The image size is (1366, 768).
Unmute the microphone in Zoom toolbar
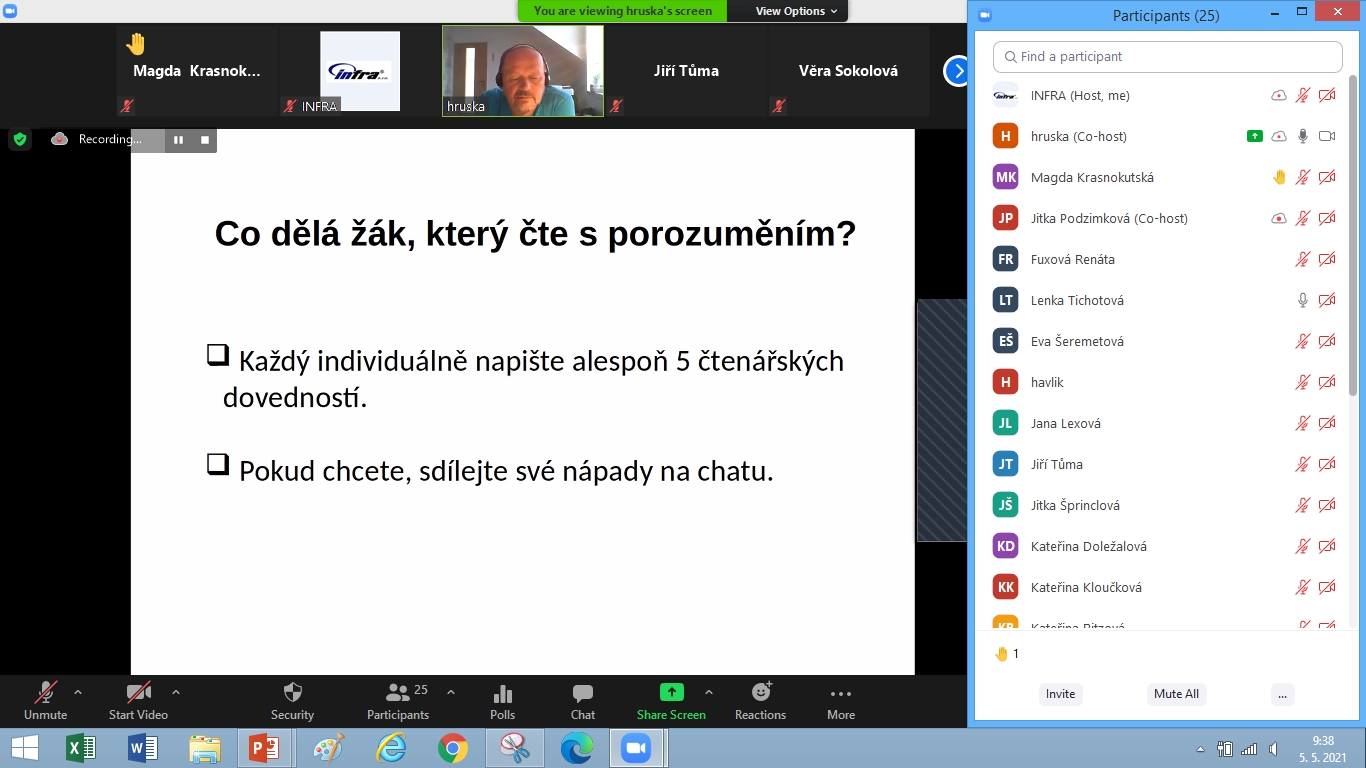tap(45, 700)
